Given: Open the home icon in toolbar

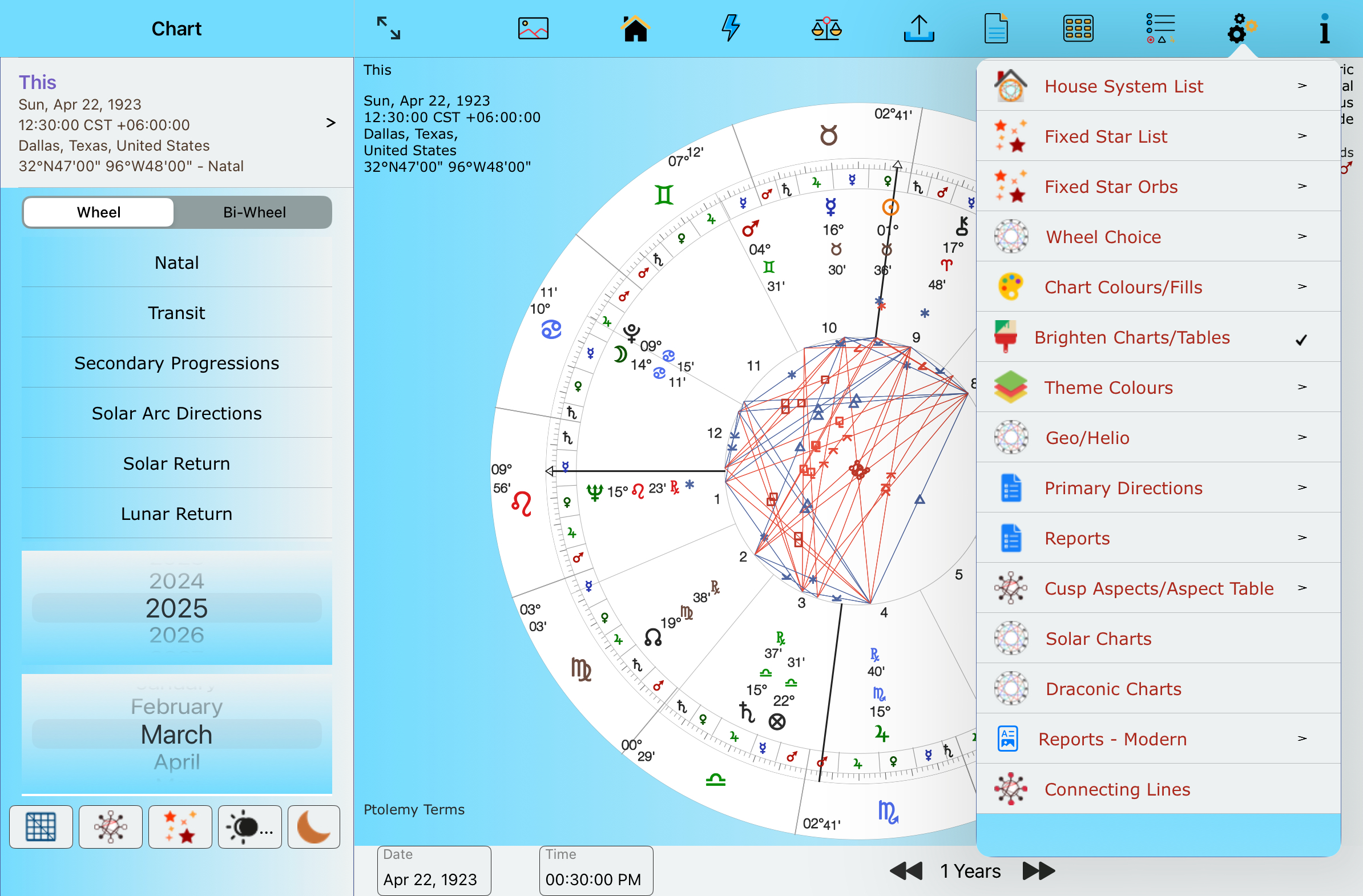Looking at the screenshot, I should click(635, 28).
